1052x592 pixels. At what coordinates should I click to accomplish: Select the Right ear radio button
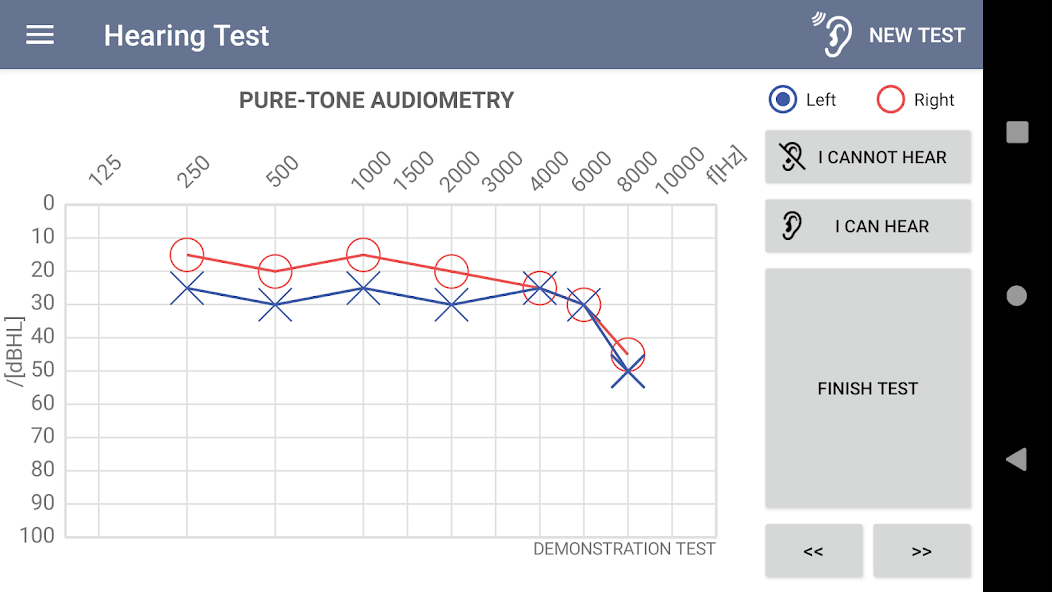890,99
